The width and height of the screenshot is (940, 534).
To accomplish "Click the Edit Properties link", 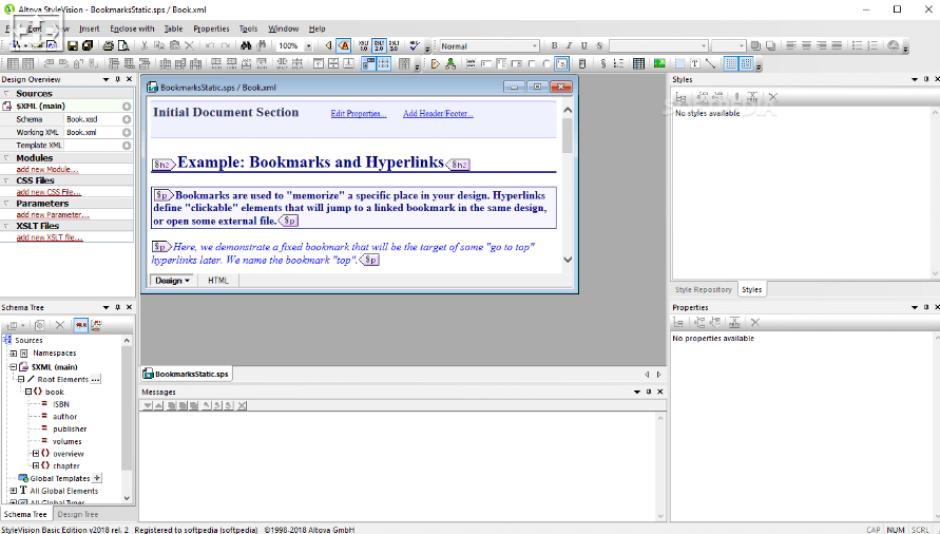I will pos(358,113).
